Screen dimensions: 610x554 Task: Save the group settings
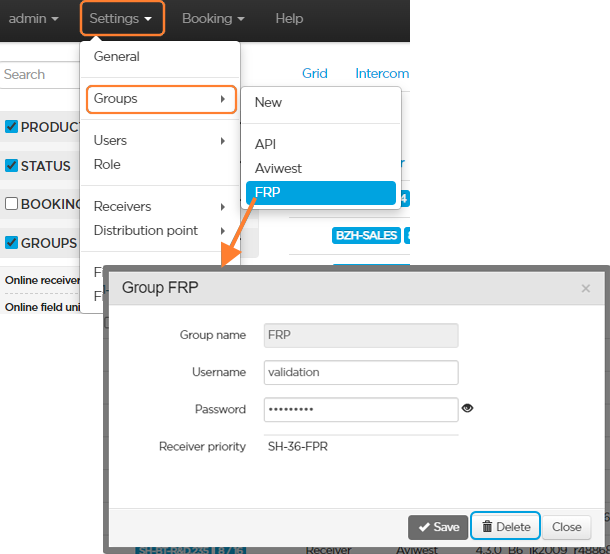[438, 526]
